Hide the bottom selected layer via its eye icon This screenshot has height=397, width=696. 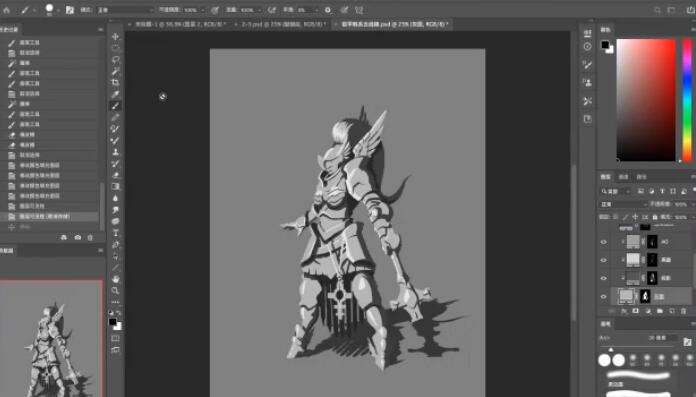click(x=604, y=296)
